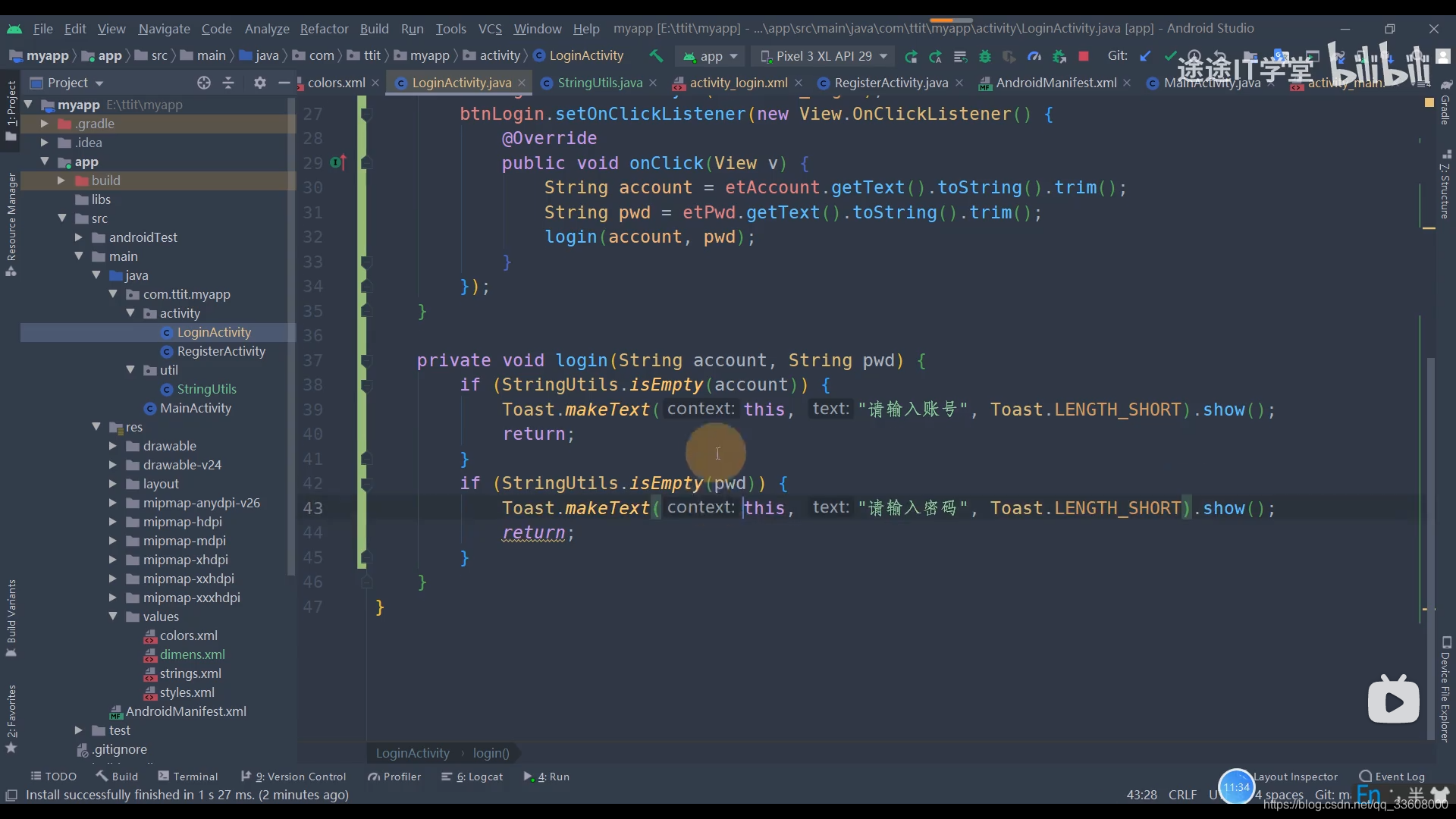Open the 4: Run tool window
Image resolution: width=1456 pixels, height=819 pixels.
(547, 777)
